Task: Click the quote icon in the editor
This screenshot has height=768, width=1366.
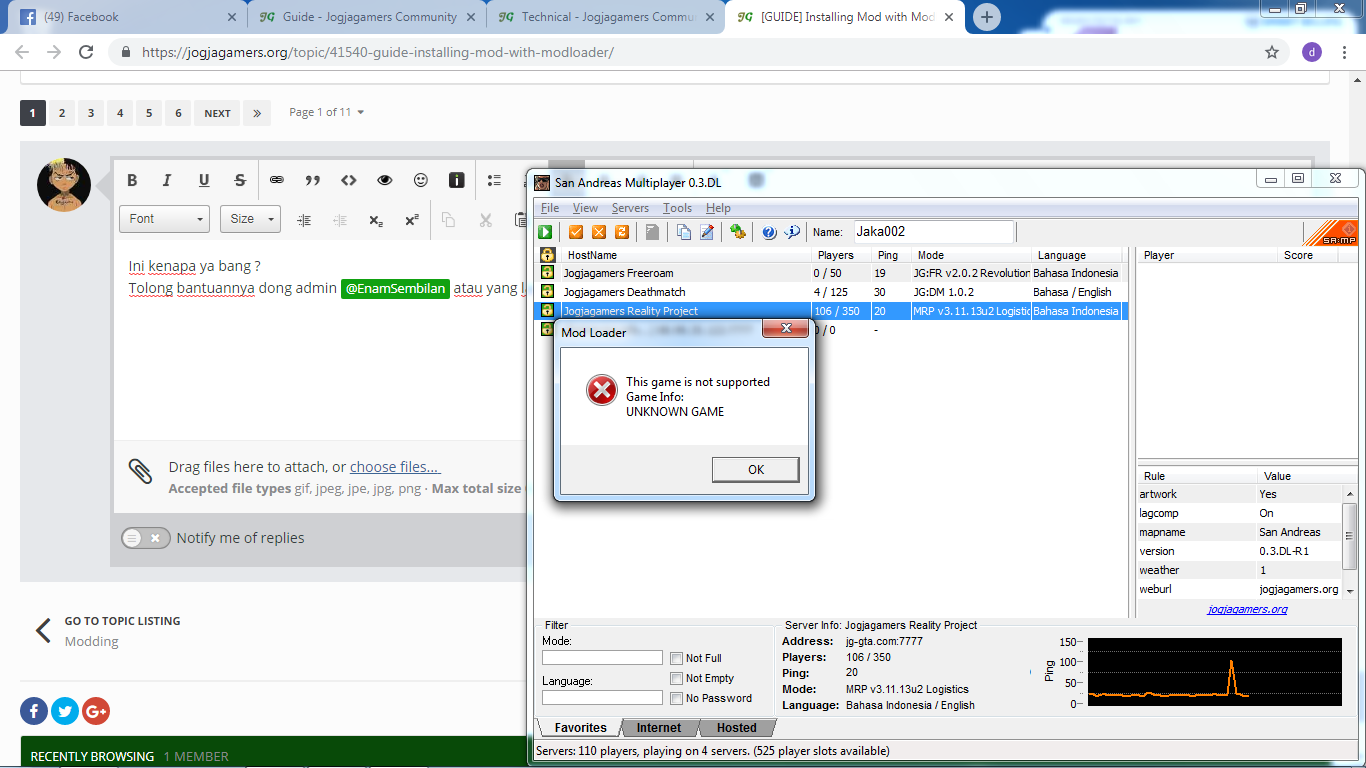Action: 313,180
